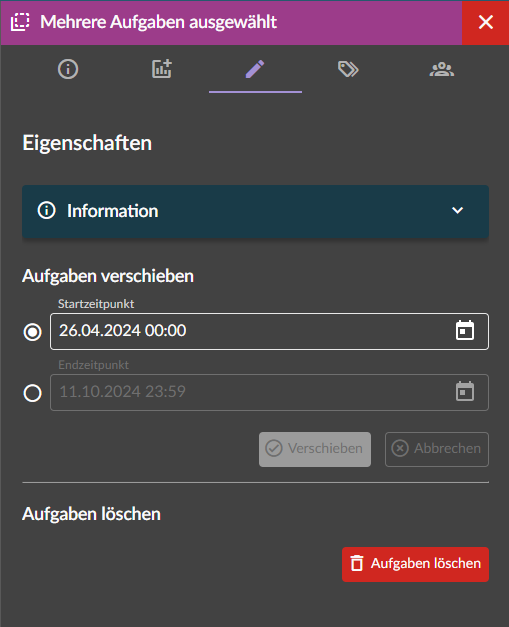Open the info tab icon
This screenshot has height=627, width=509.
(68, 69)
